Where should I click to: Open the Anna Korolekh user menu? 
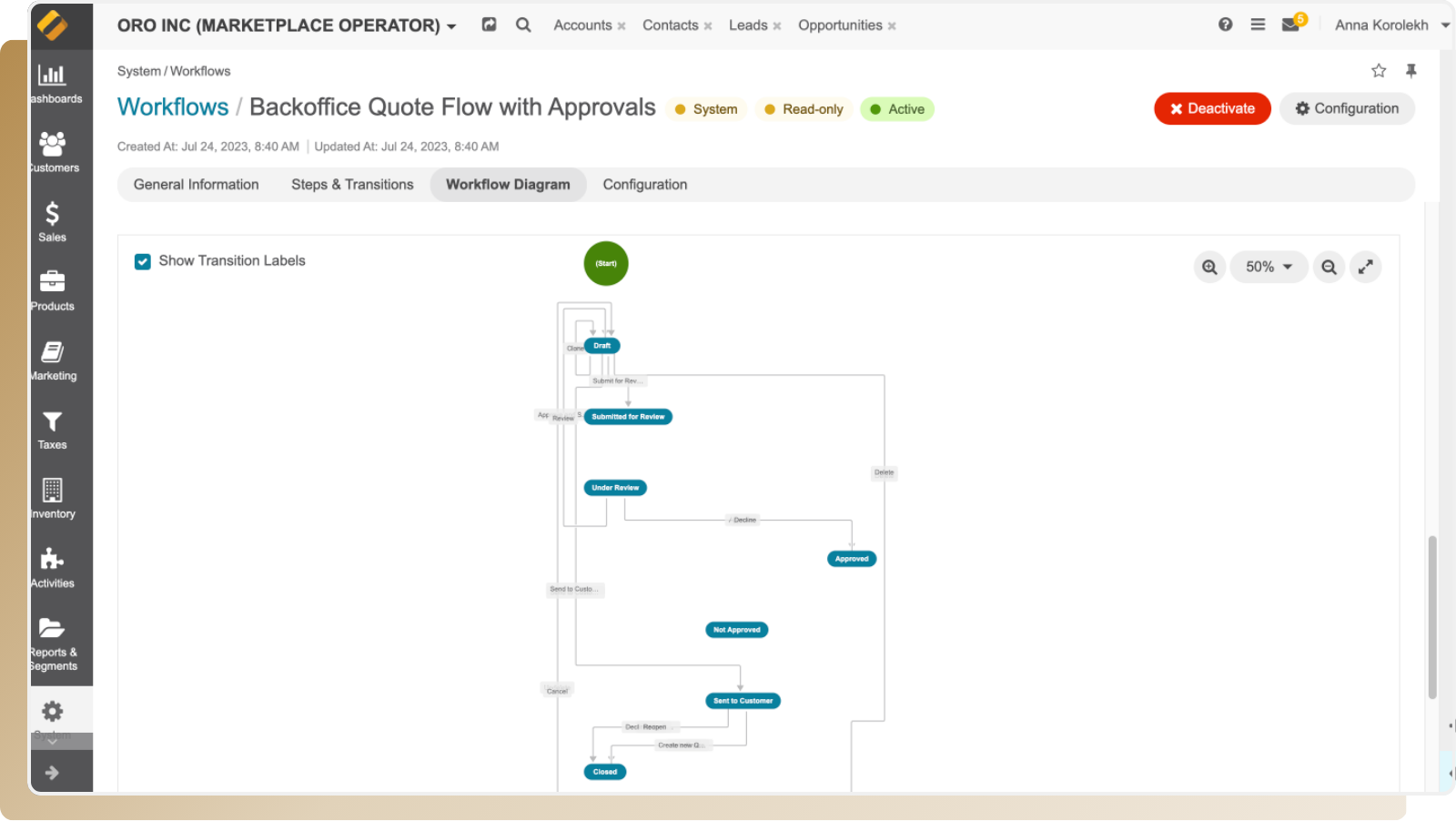pyautogui.click(x=1391, y=25)
